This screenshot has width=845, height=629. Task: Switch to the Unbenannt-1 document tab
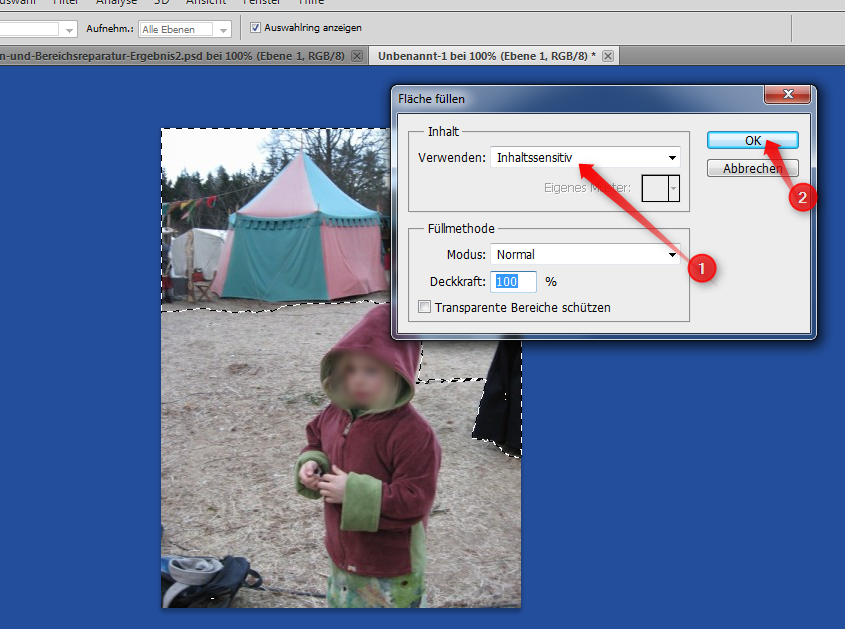(485, 56)
